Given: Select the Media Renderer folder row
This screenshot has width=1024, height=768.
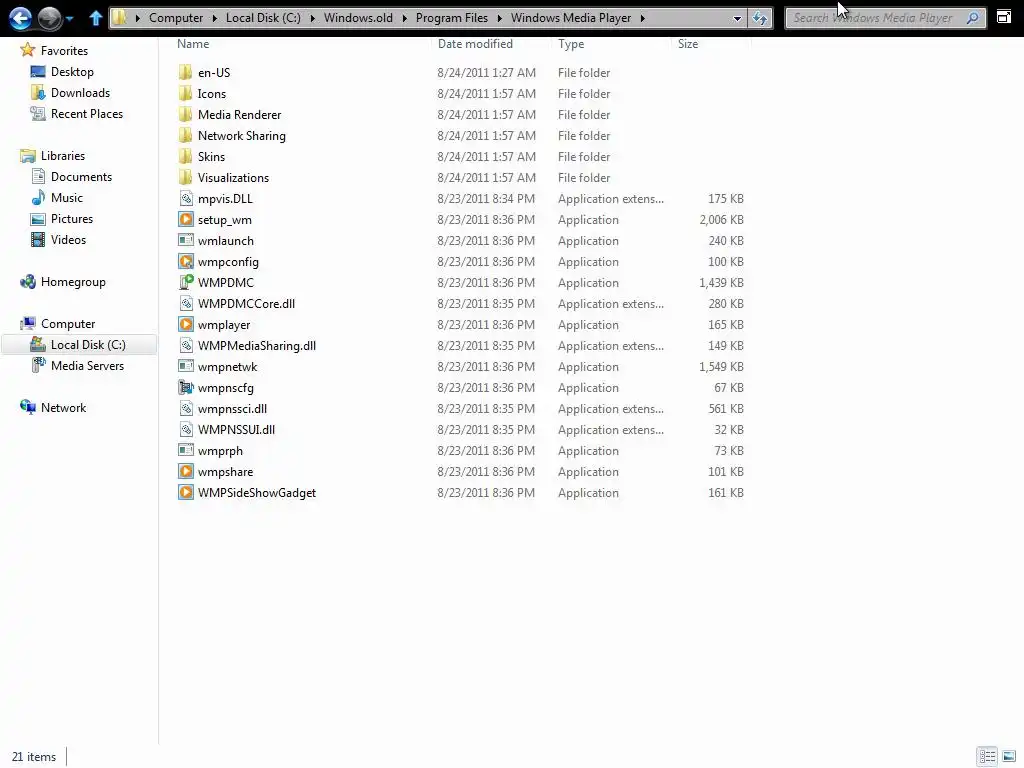Looking at the screenshot, I should click(460, 114).
